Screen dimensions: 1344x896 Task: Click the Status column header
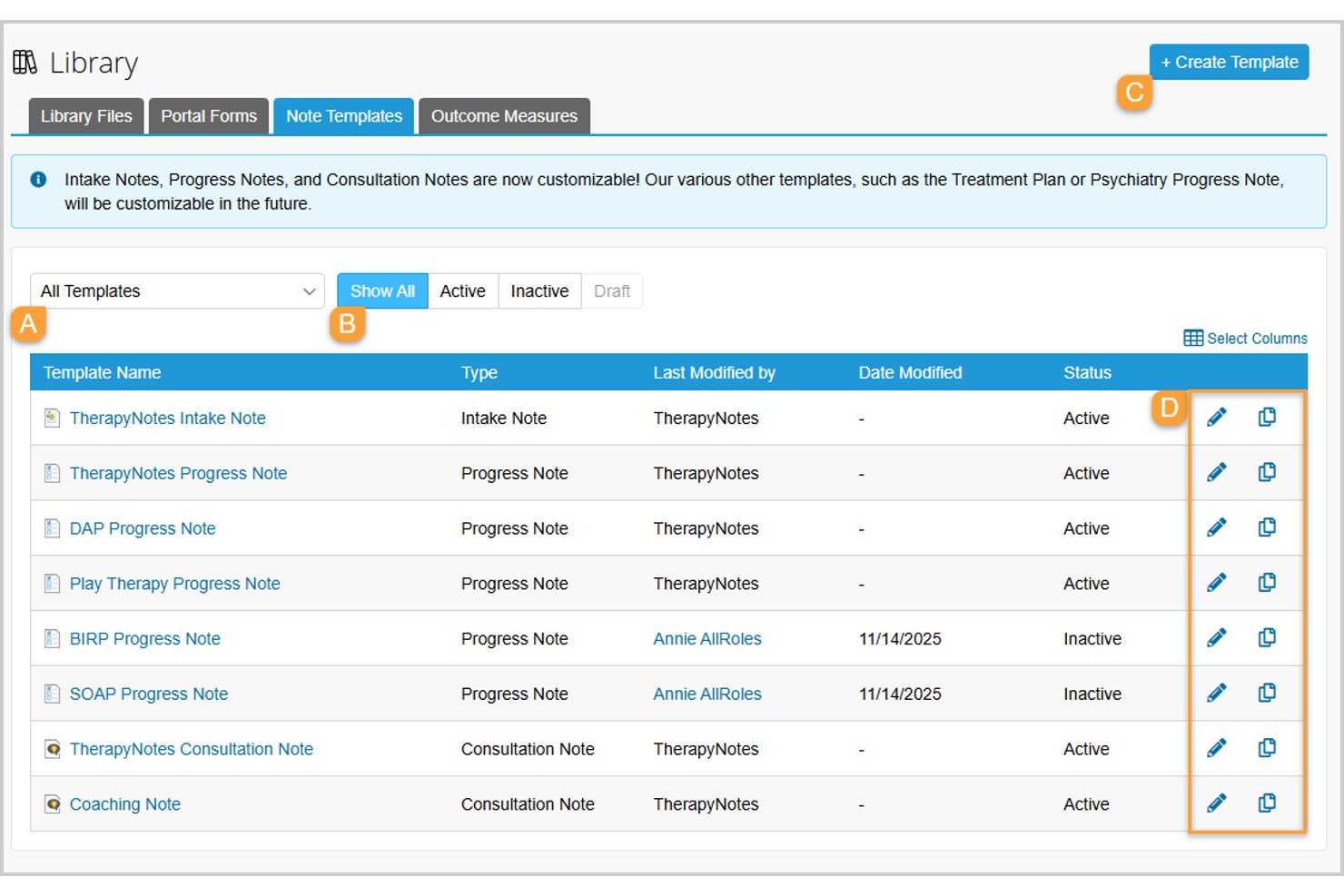1088,373
